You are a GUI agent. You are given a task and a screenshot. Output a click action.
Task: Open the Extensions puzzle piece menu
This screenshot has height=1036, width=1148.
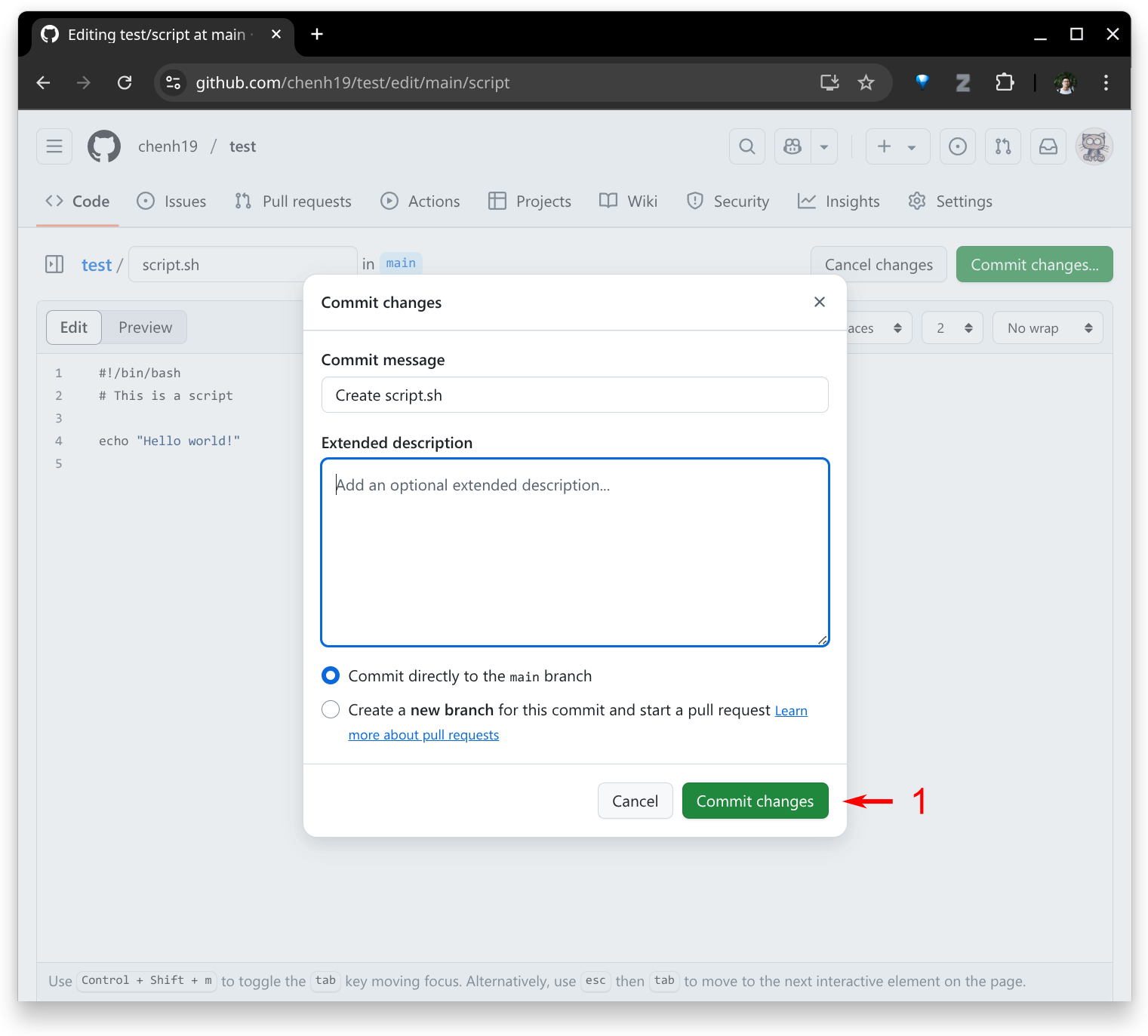pyautogui.click(x=1005, y=82)
